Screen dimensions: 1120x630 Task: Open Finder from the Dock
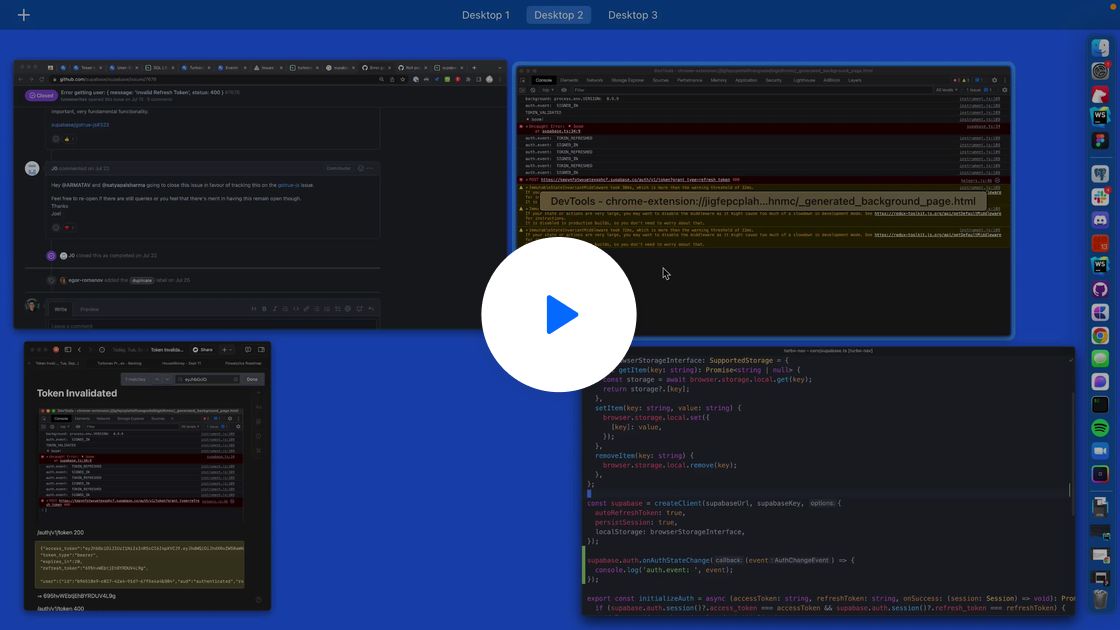point(1100,48)
